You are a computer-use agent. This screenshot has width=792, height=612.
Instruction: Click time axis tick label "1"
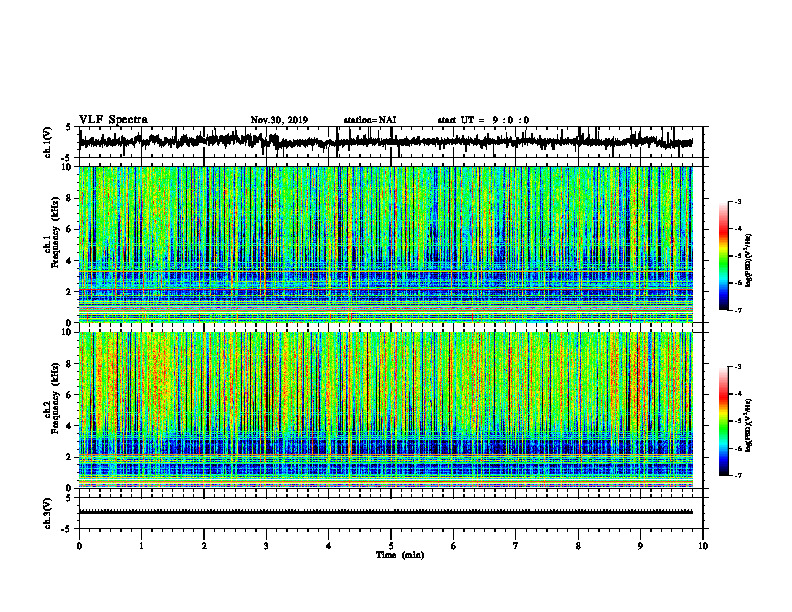[141, 546]
